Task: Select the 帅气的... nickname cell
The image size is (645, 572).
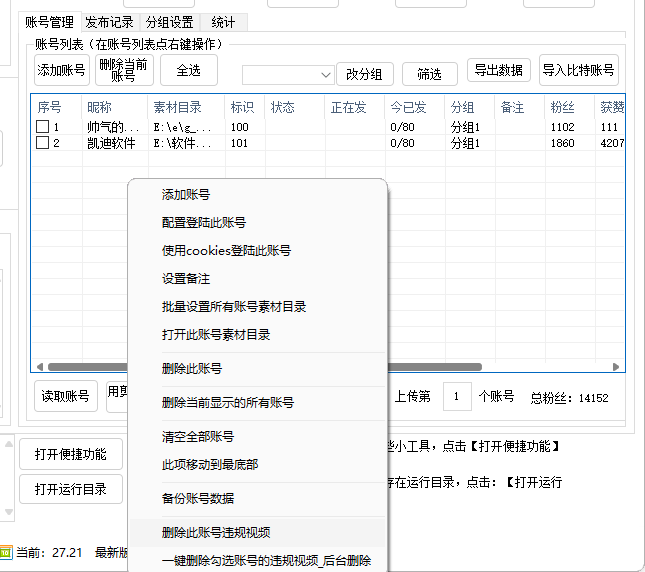Action: click(115, 127)
